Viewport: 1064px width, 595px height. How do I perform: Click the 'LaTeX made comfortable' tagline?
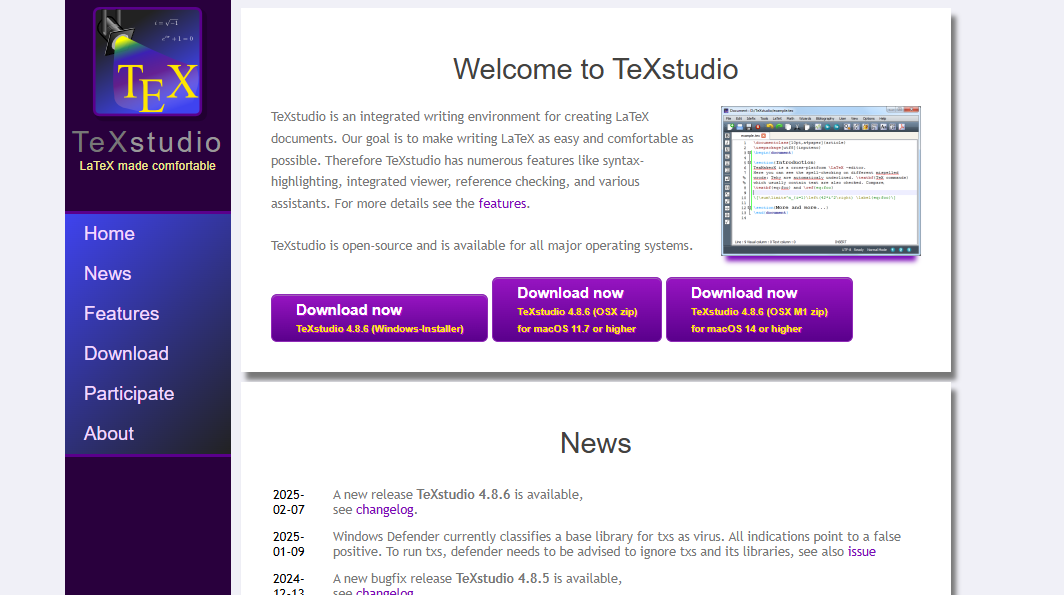point(147,166)
